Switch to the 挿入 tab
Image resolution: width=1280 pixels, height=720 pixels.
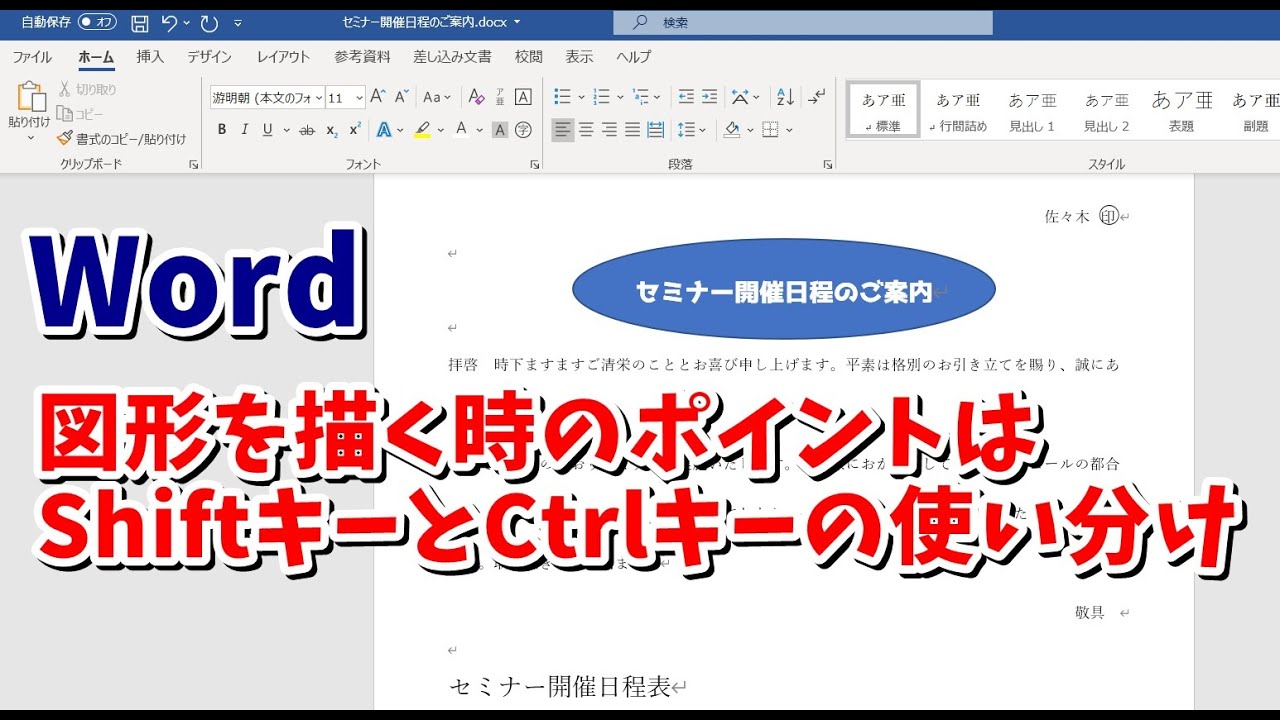click(150, 57)
